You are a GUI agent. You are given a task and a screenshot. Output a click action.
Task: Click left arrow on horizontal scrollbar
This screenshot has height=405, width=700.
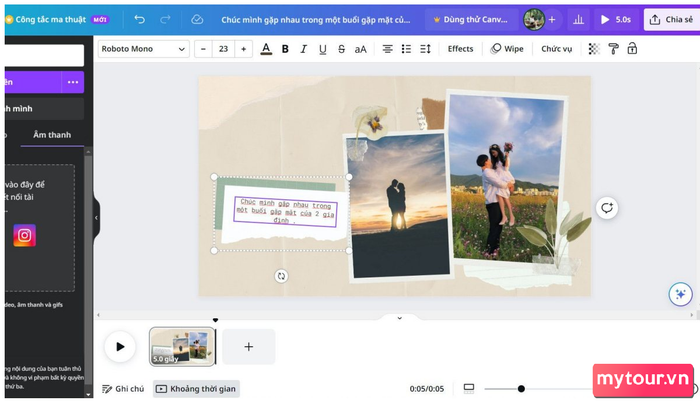click(98, 315)
